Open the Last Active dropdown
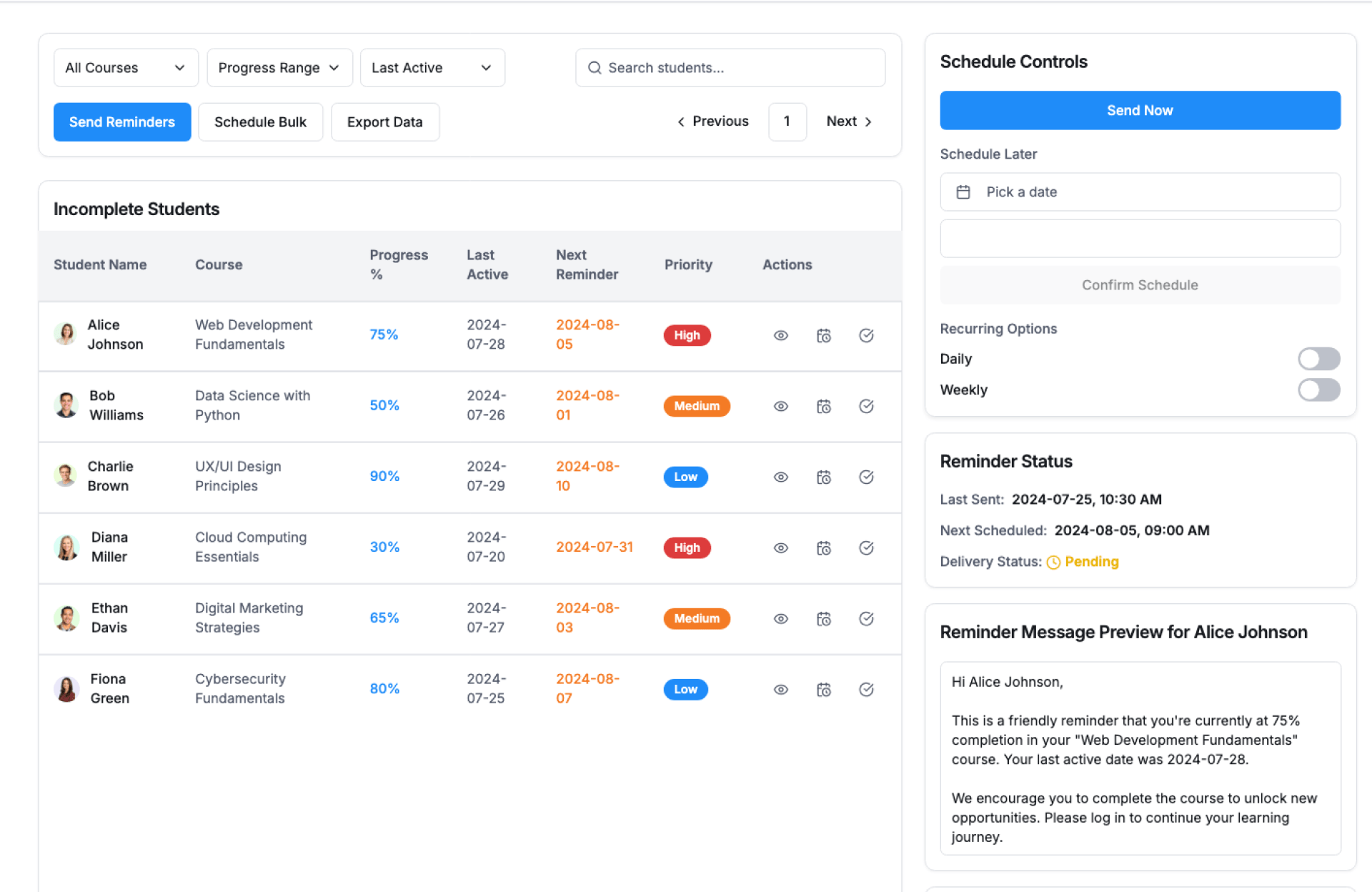The height and width of the screenshot is (892, 1372). 432,68
